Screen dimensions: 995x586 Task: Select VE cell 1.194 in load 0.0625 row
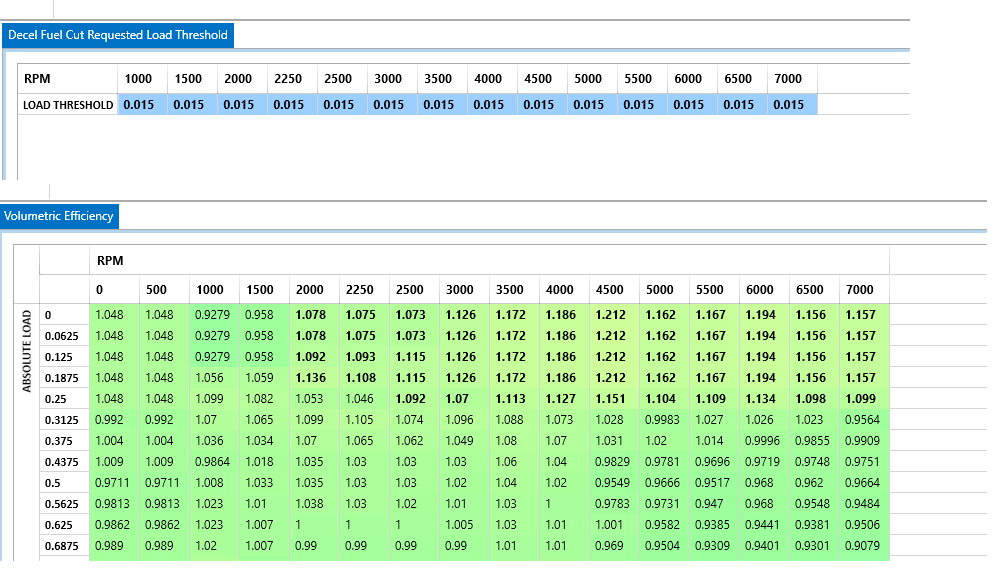point(764,336)
